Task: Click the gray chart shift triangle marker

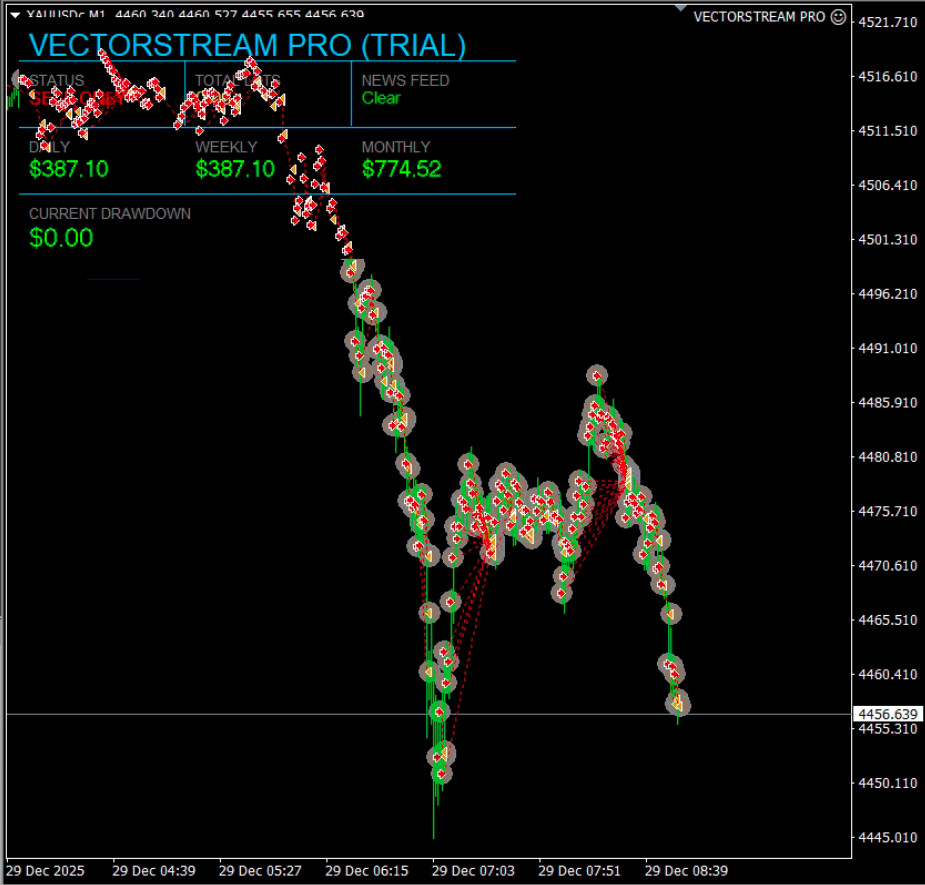Action: (x=681, y=8)
